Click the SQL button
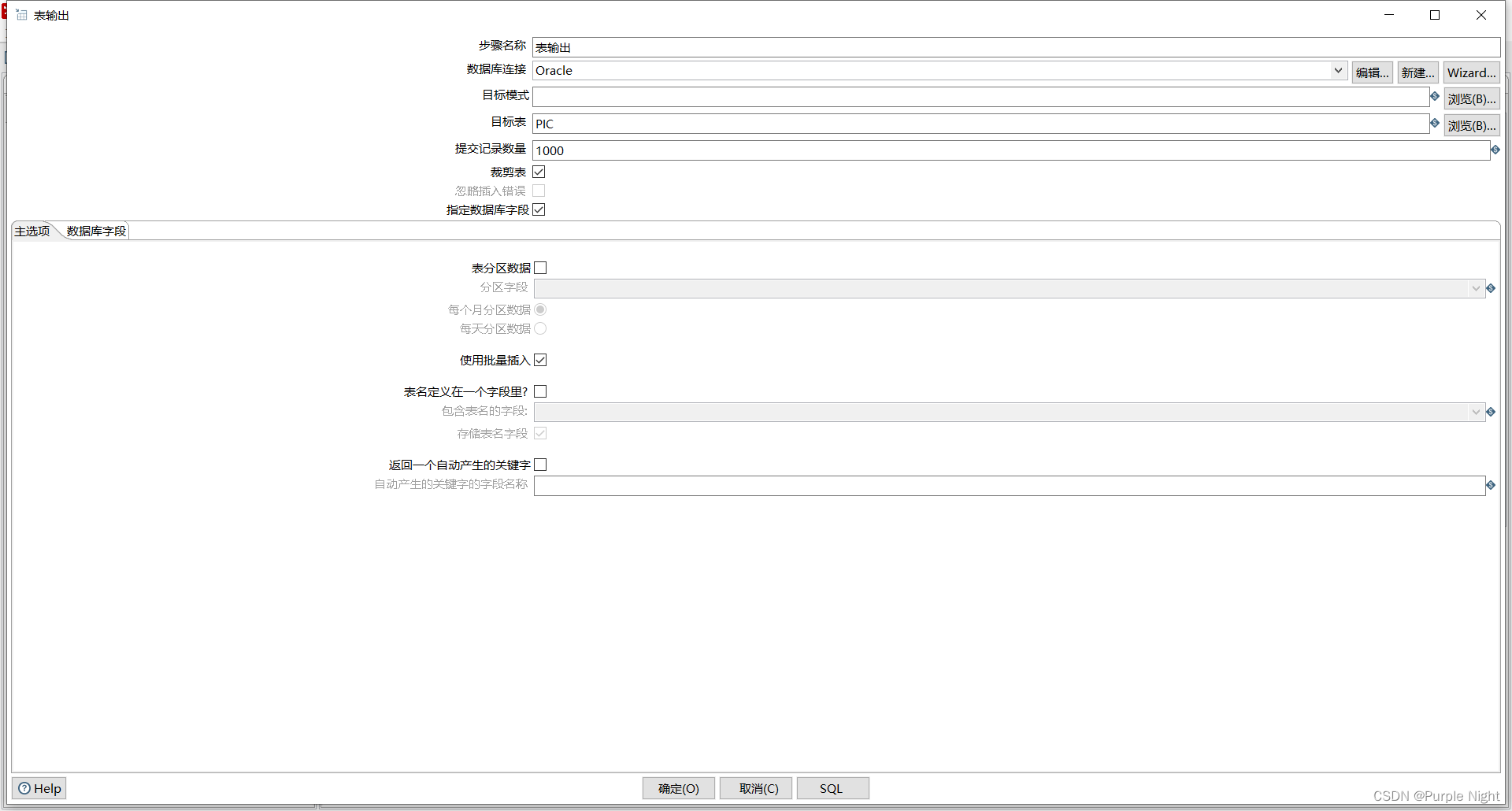This screenshot has width=1512, height=811. [832, 788]
